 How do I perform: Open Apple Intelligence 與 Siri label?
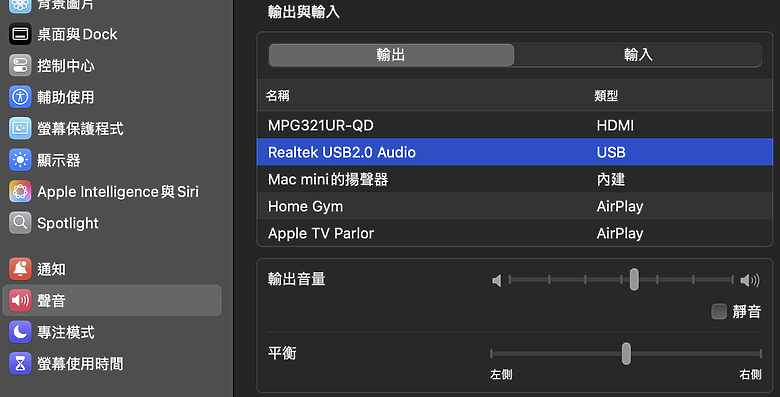click(118, 192)
